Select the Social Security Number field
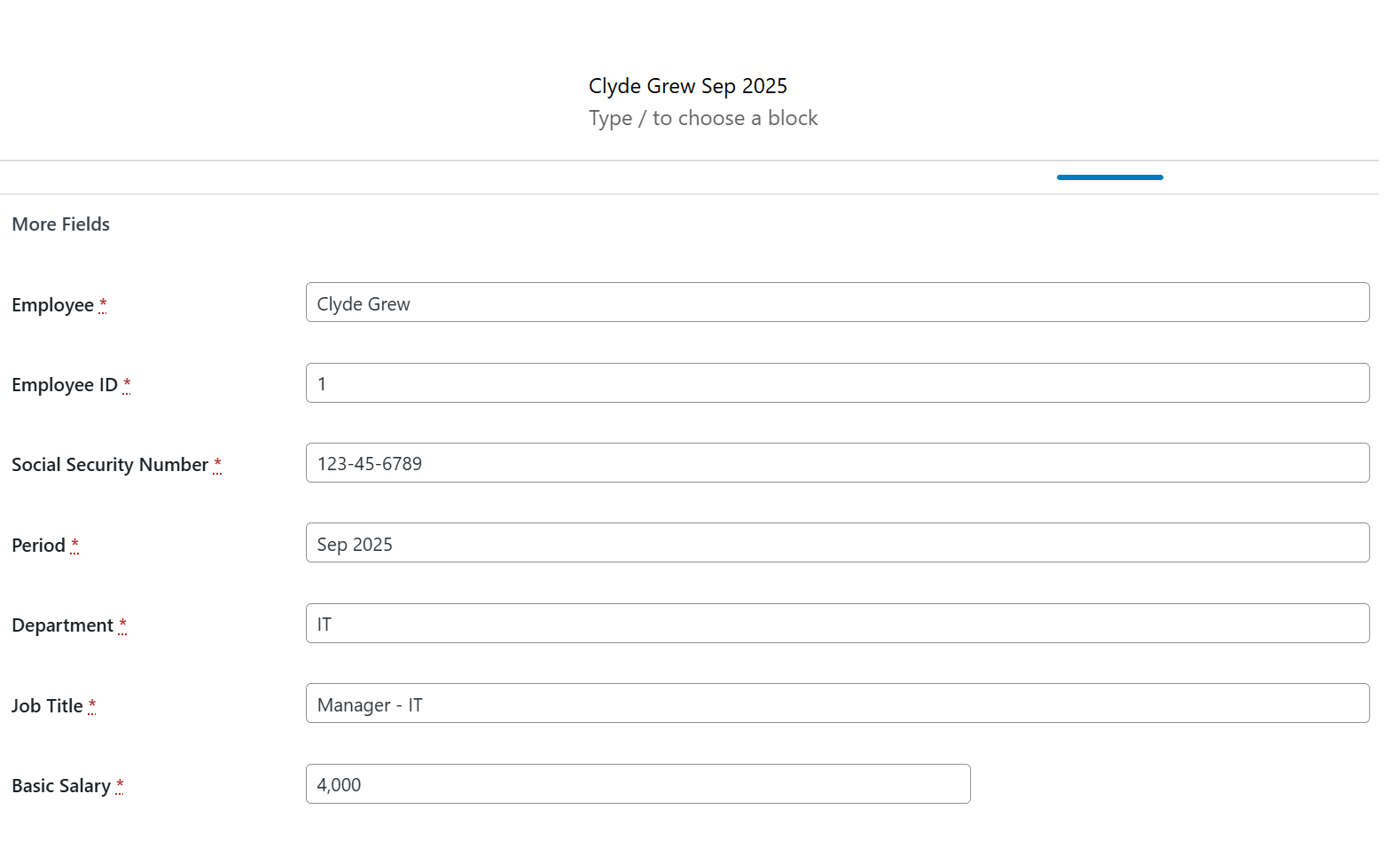Viewport: 1400px width, 841px height. [837, 463]
